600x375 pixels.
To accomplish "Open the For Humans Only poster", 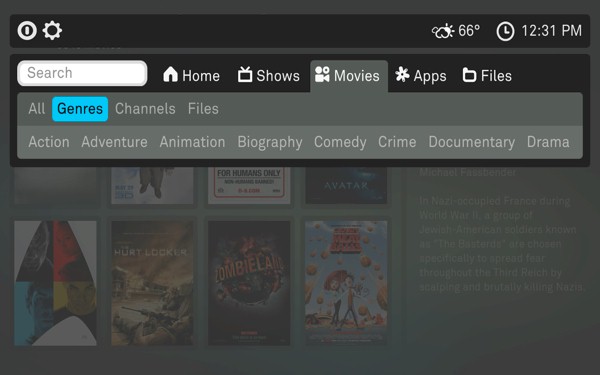I will [x=249, y=185].
